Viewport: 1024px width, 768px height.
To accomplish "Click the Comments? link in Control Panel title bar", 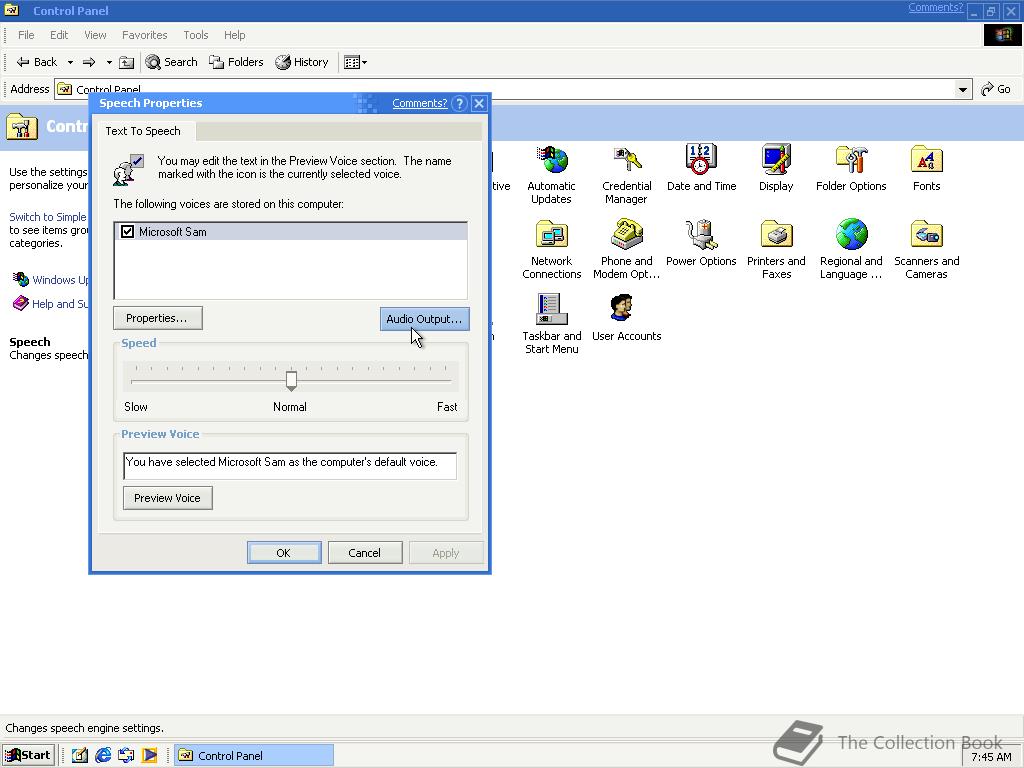I will coord(935,8).
